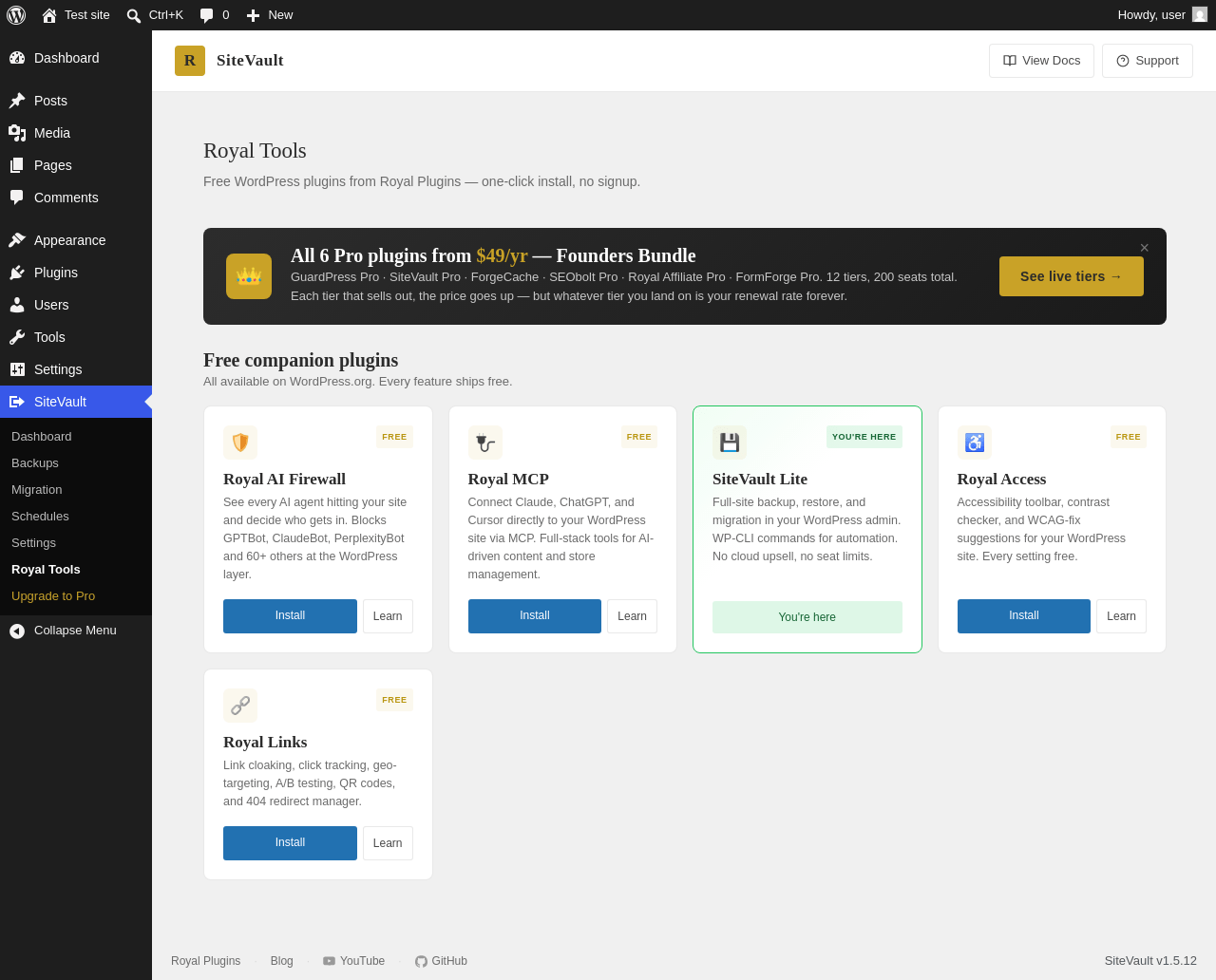The height and width of the screenshot is (980, 1216).
Task: Click the WordPress logo icon in admin bar
Action: [16, 15]
